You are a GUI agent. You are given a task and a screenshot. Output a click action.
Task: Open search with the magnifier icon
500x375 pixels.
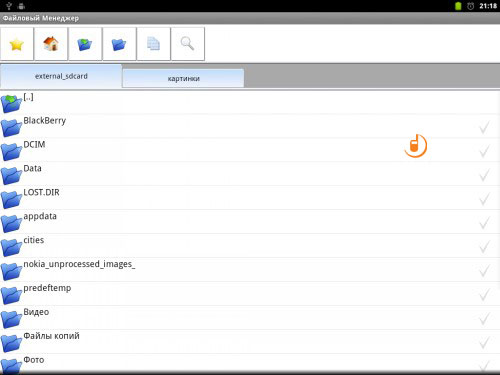188,44
